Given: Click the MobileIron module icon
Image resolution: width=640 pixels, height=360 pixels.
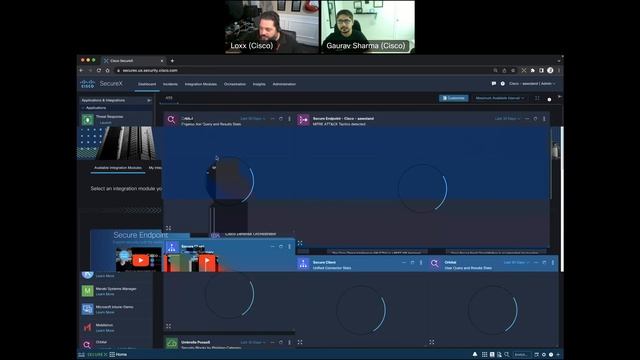Looking at the screenshot, I should pos(87,327).
